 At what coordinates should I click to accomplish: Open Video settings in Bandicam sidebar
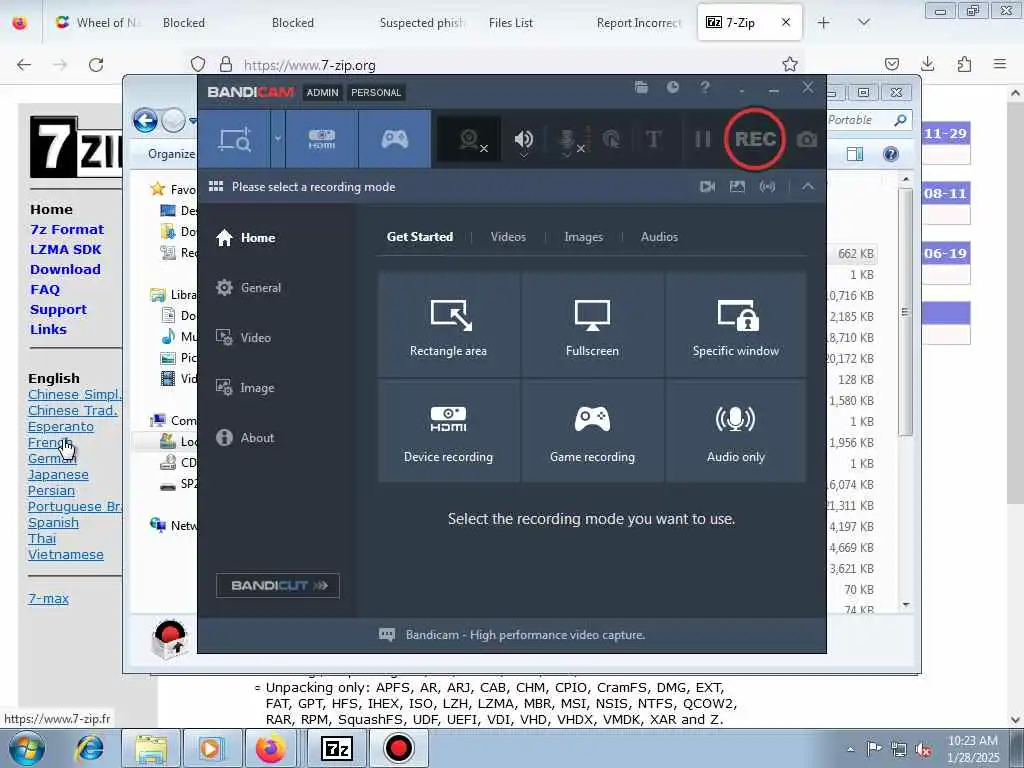point(243,338)
